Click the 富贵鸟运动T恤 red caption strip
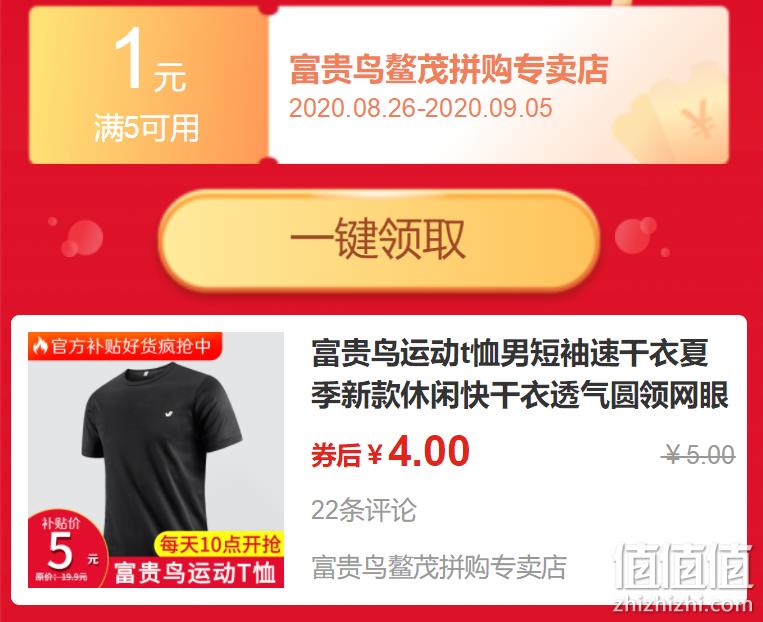This screenshot has width=763, height=622. pyautogui.click(x=196, y=572)
